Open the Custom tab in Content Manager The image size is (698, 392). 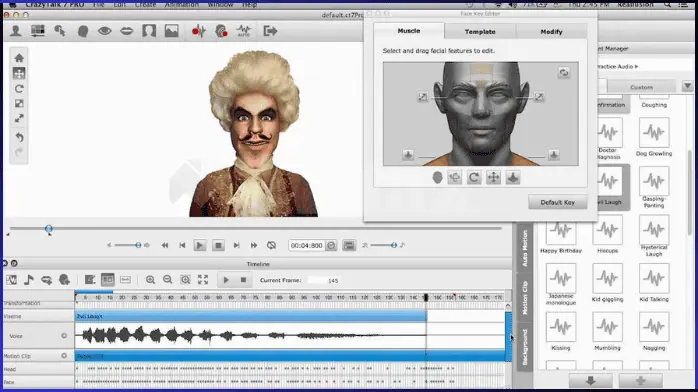(641, 87)
